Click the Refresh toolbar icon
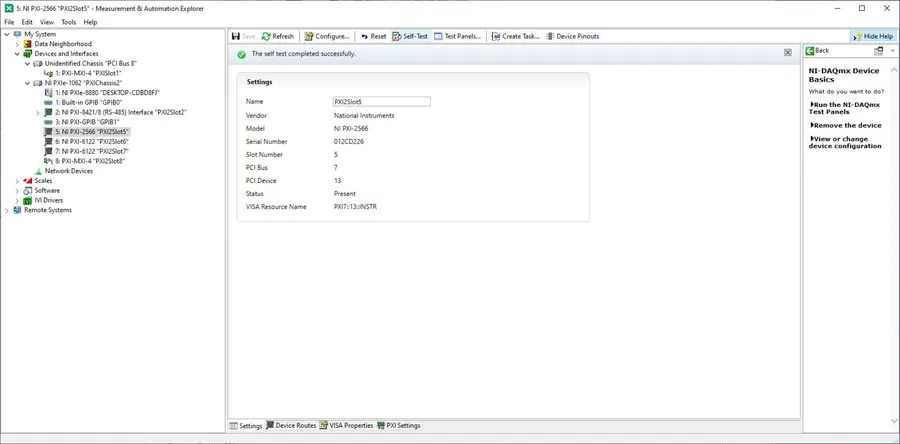The image size is (900, 444). 278,36
